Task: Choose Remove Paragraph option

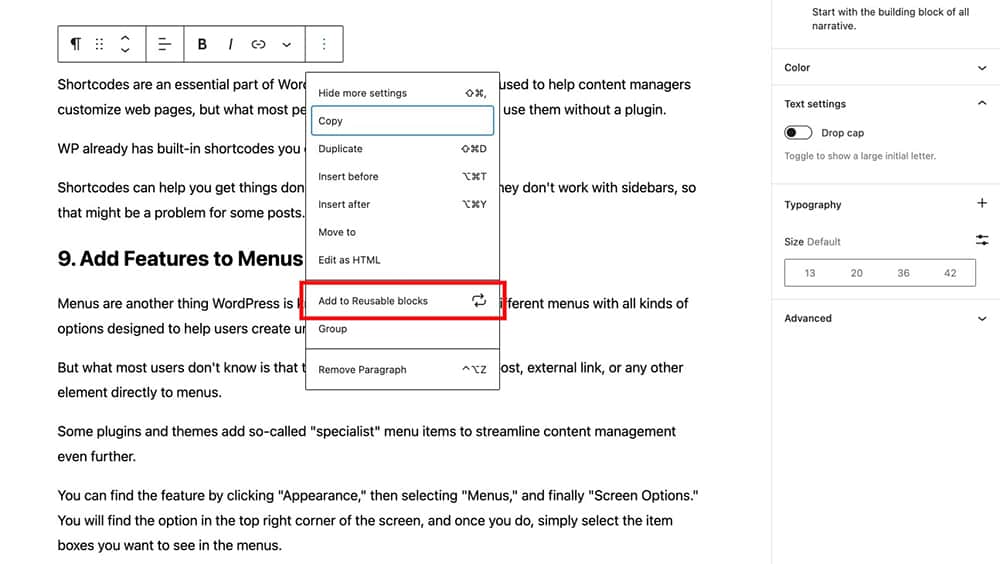Action: point(402,369)
